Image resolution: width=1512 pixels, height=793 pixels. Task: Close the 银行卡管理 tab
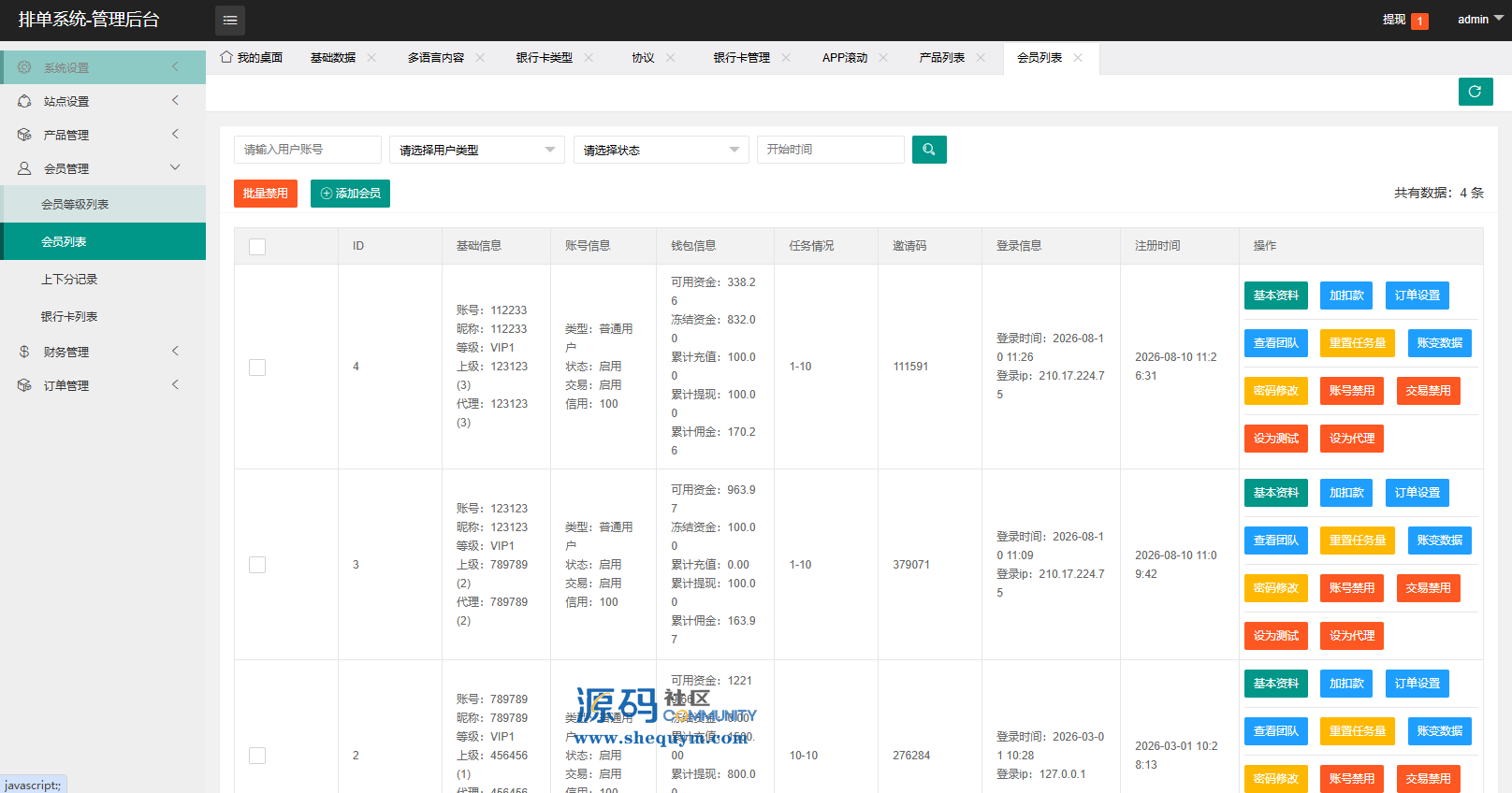click(786, 58)
